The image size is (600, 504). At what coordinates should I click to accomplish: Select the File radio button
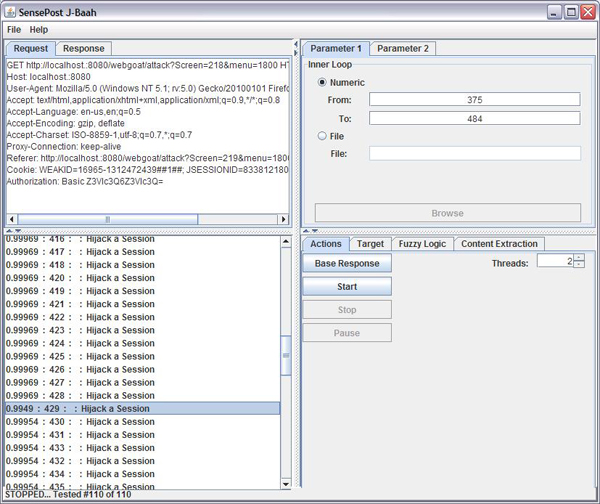(322, 136)
